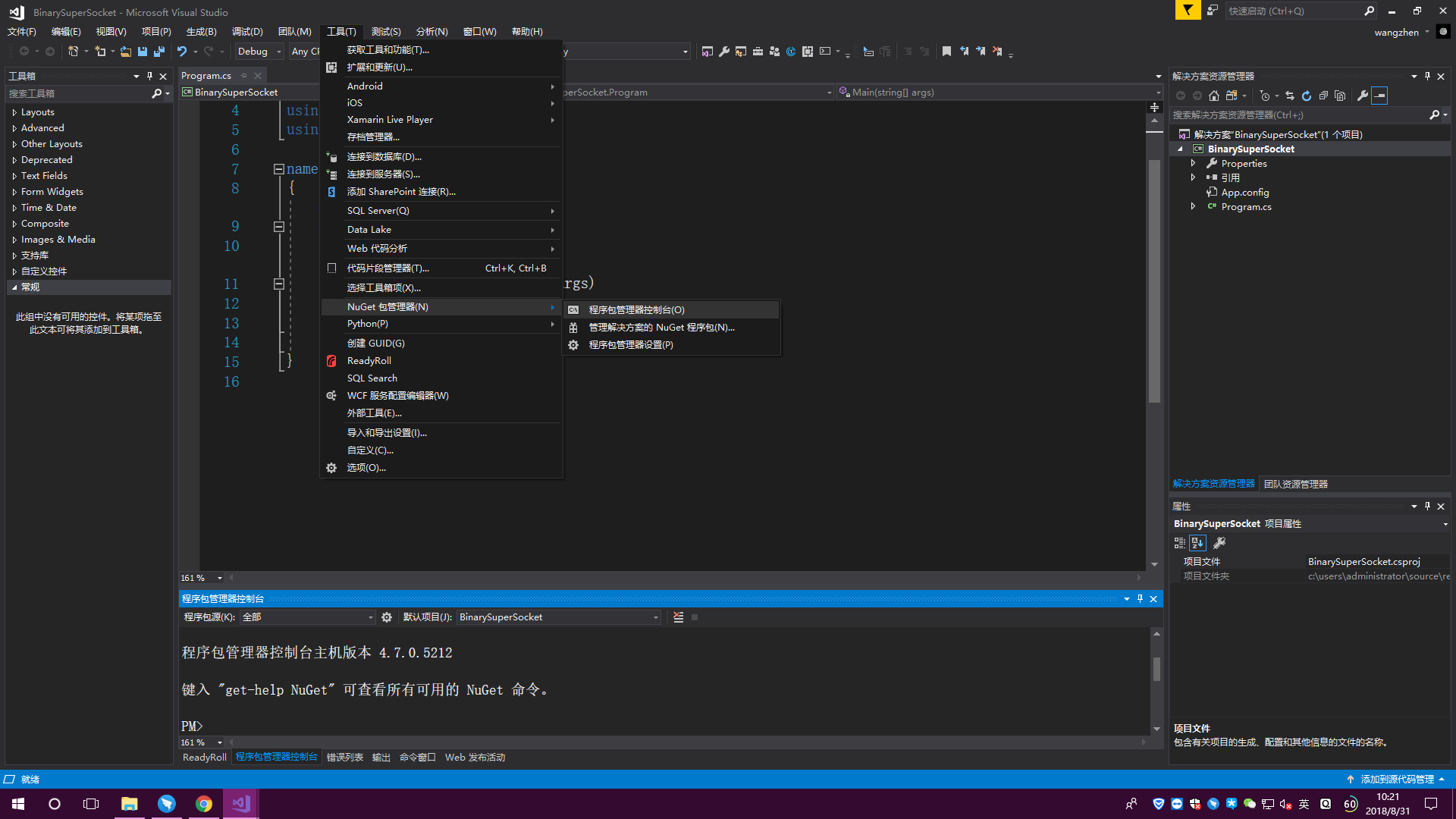Click Show All Files icon in Solution Explorer
Viewport: 1456px width, 819px height.
pos(1340,96)
